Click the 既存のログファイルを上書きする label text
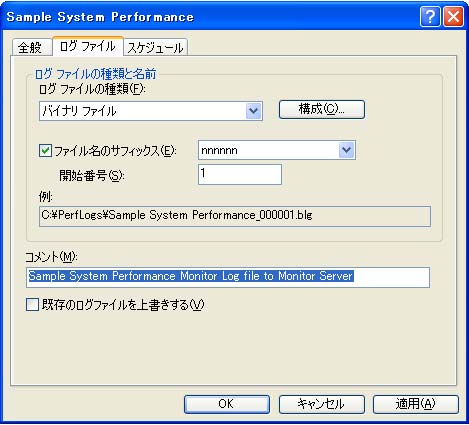469x425 pixels. click(123, 305)
